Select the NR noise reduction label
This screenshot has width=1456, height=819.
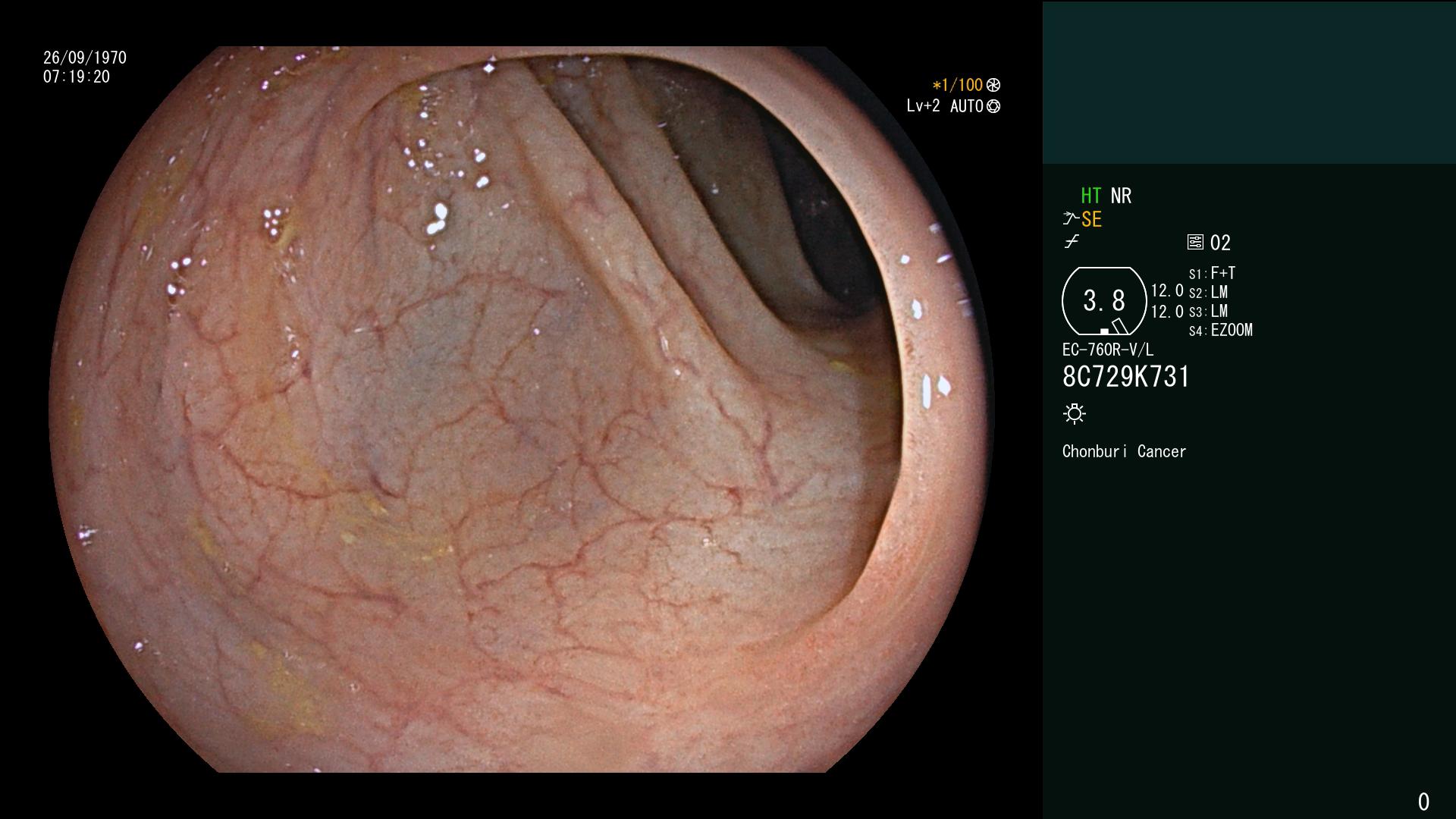point(1121,196)
